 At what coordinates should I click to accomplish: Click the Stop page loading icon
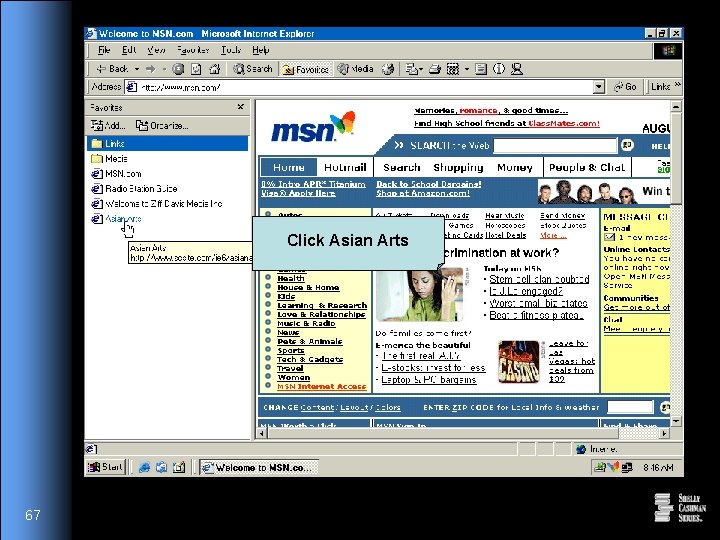coord(178,69)
